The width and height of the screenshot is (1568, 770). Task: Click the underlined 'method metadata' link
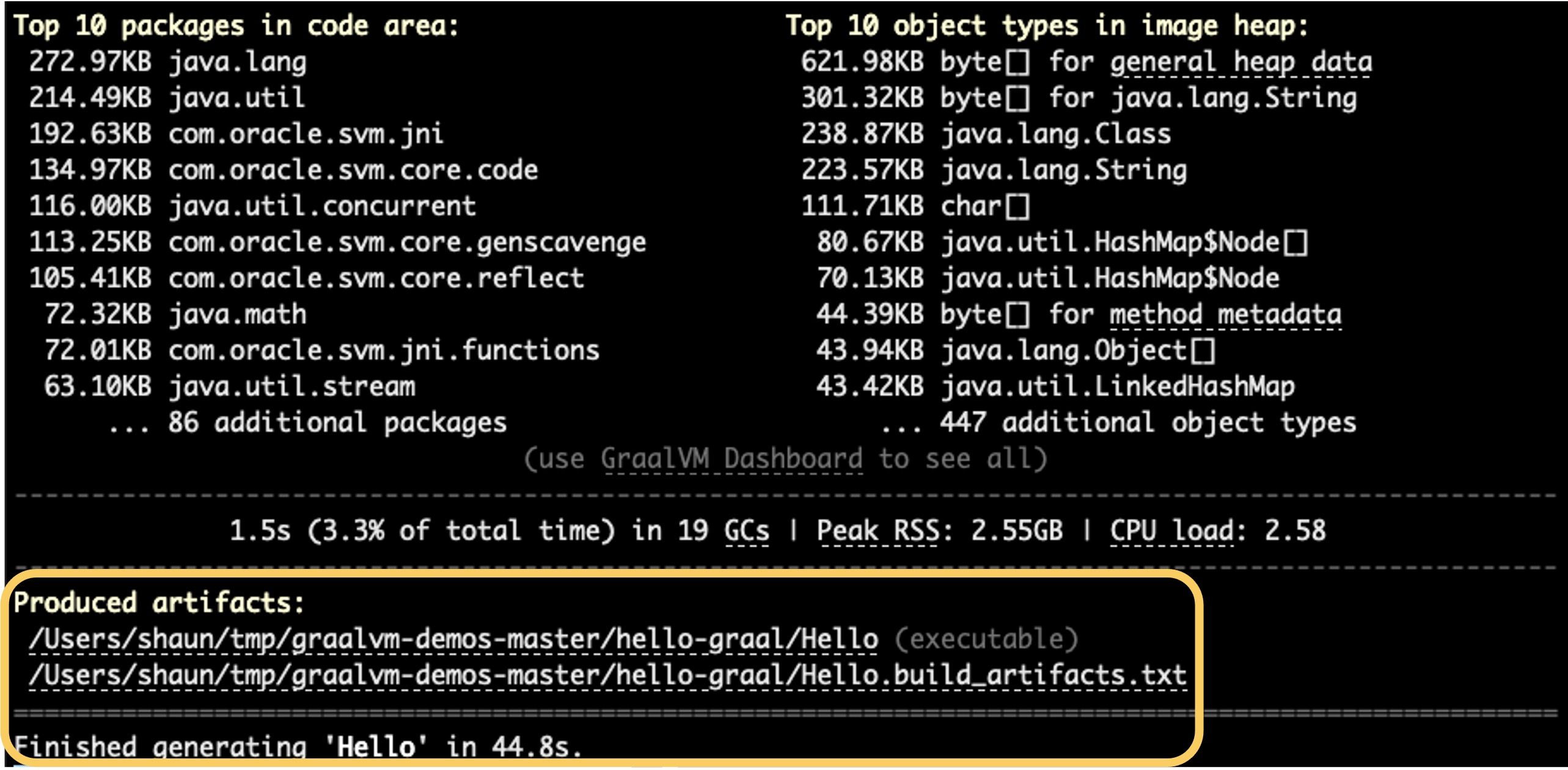coord(1225,315)
